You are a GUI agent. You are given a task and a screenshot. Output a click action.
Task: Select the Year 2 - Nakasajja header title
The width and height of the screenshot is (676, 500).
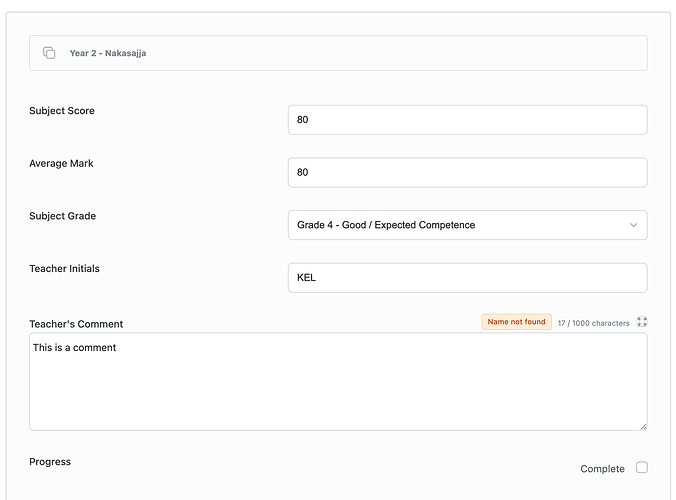coord(107,53)
